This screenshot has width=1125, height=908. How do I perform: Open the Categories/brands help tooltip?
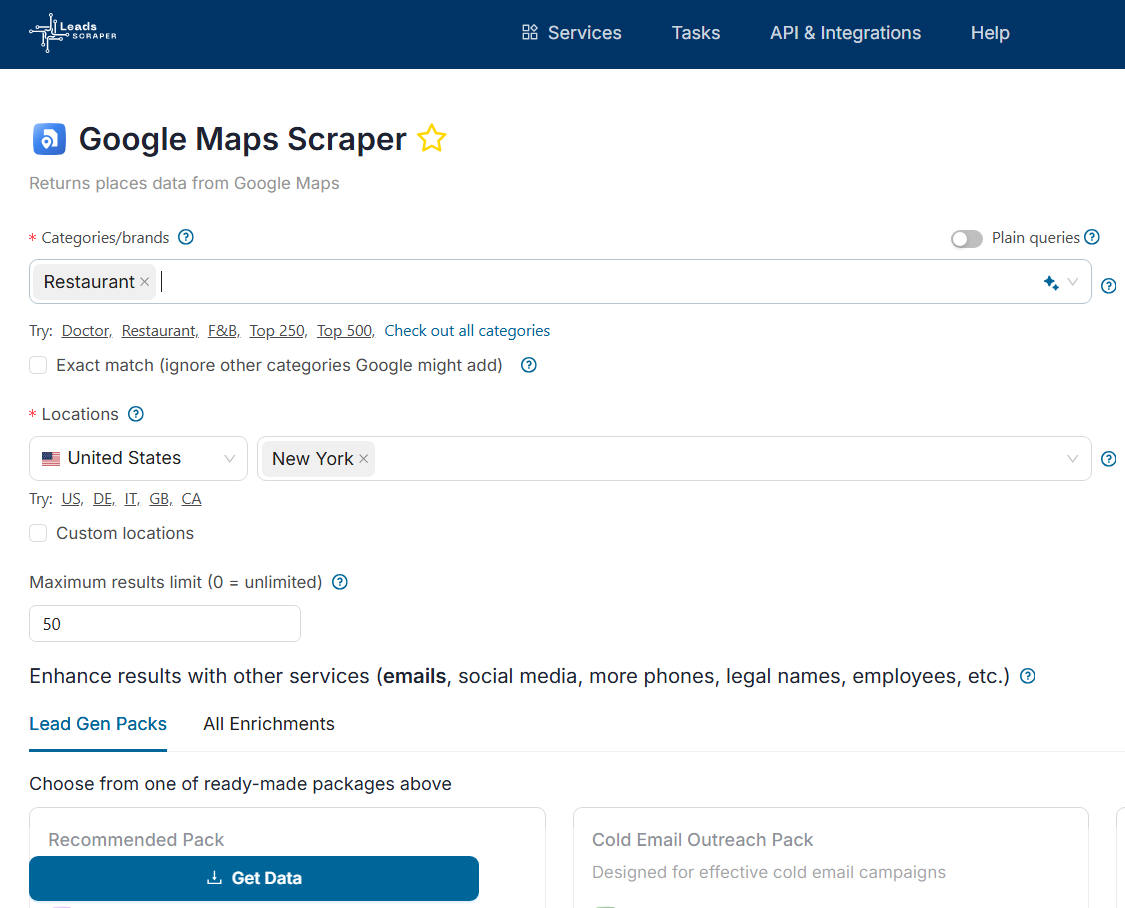tap(186, 237)
